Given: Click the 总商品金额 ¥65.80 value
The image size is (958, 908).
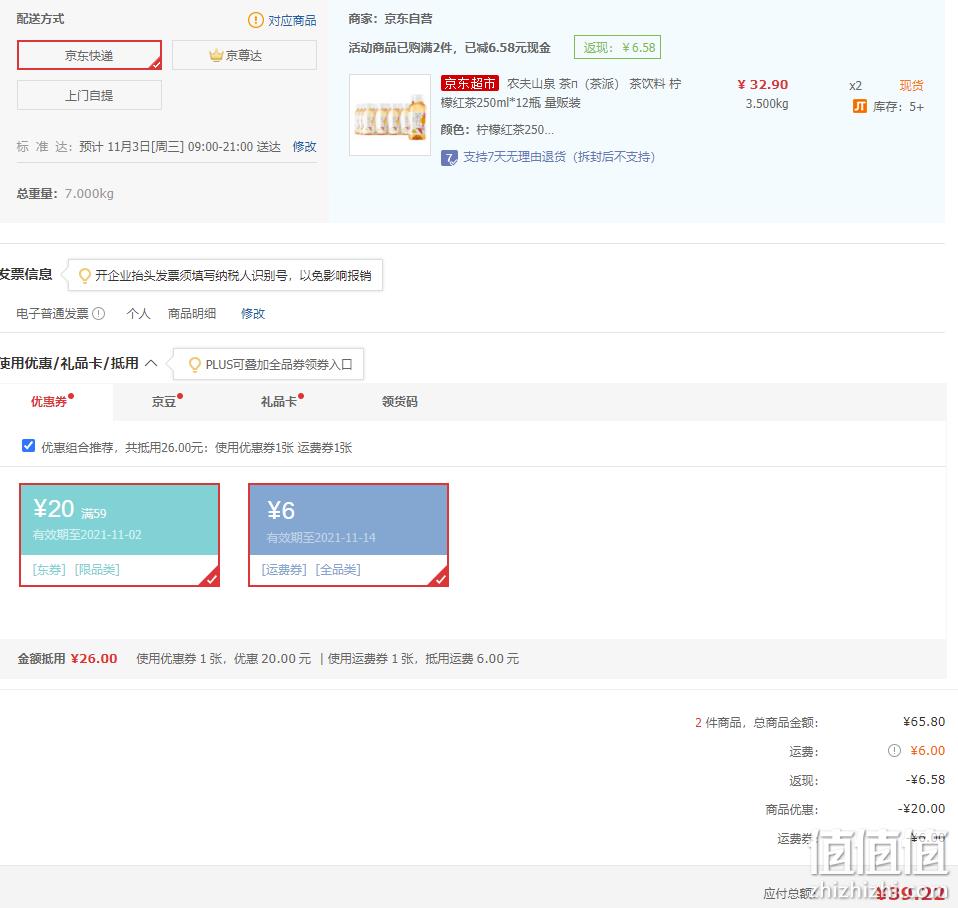Looking at the screenshot, I should 924,722.
